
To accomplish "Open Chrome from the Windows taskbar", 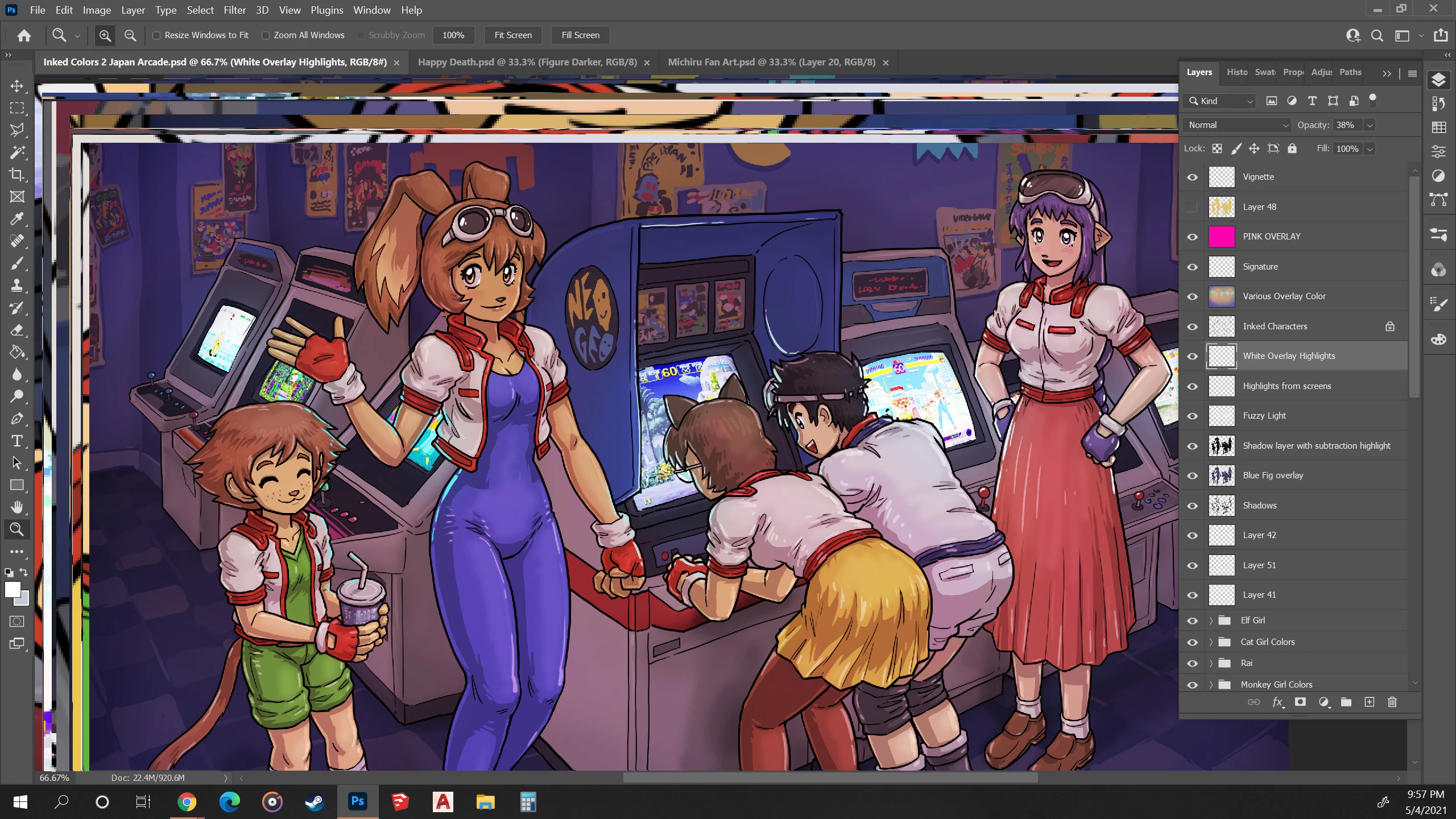I will (187, 802).
